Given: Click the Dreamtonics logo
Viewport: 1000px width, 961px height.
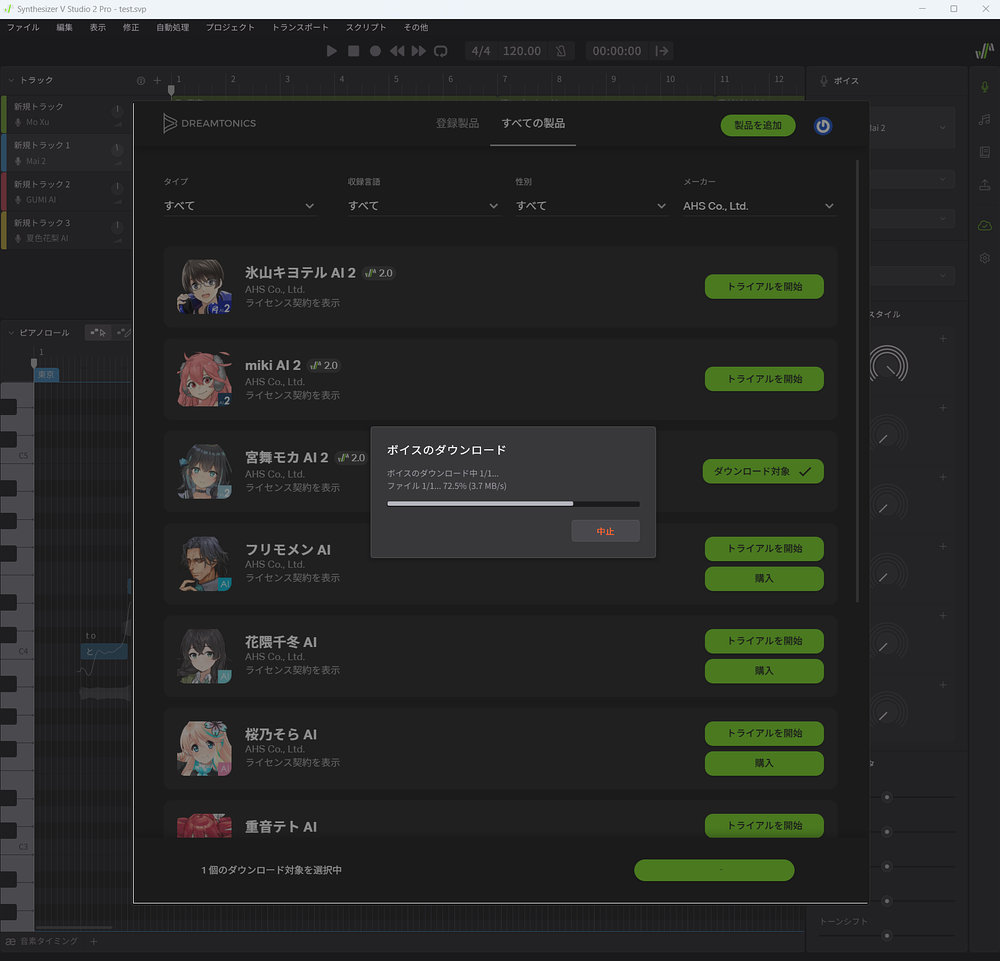Looking at the screenshot, I should [209, 123].
